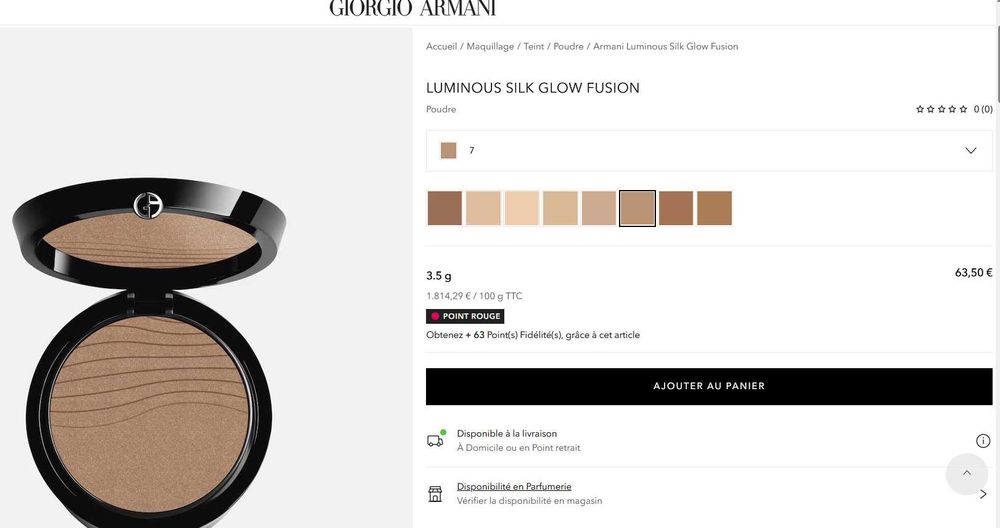Click the Point Rouge badge
The width and height of the screenshot is (1000, 528).
click(x=465, y=316)
